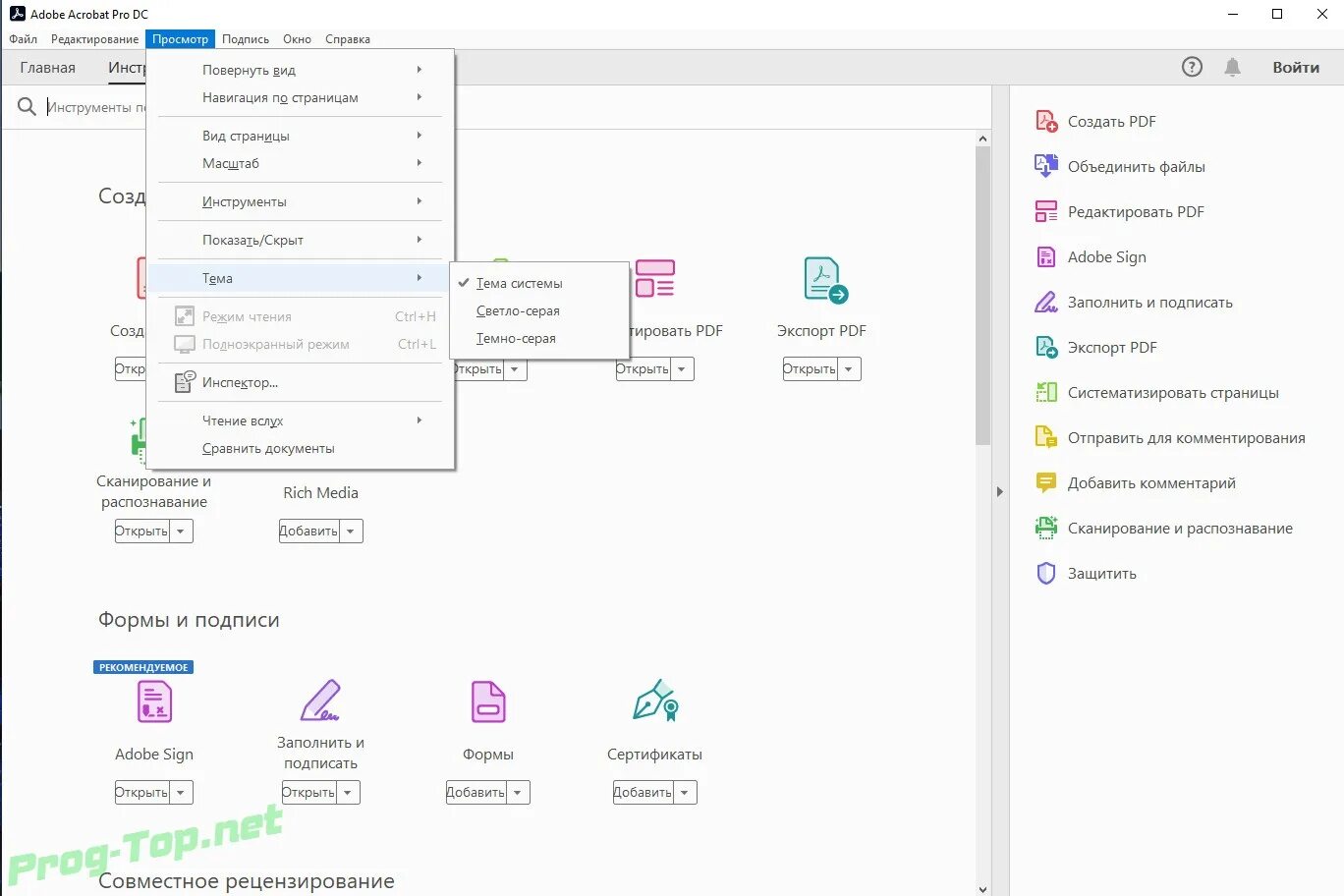Image resolution: width=1344 pixels, height=896 pixels.
Task: Click the Просмотр menu title
Action: [180, 39]
